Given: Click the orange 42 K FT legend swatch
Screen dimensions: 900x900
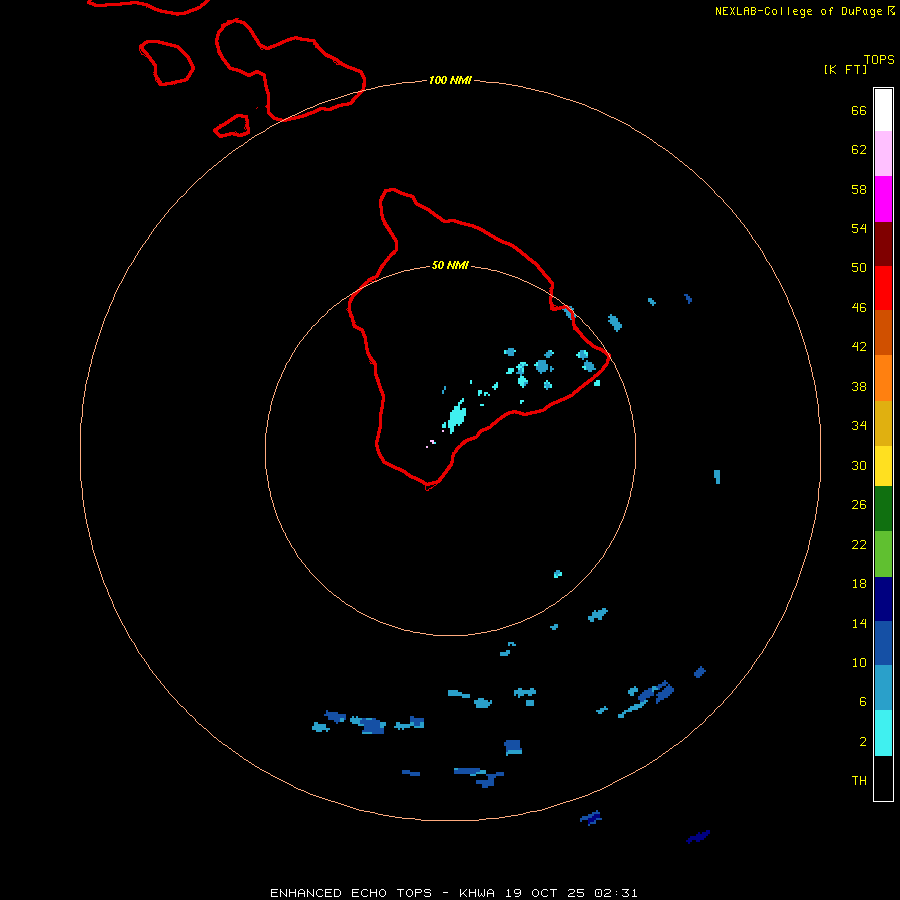Looking at the screenshot, I should [883, 378].
